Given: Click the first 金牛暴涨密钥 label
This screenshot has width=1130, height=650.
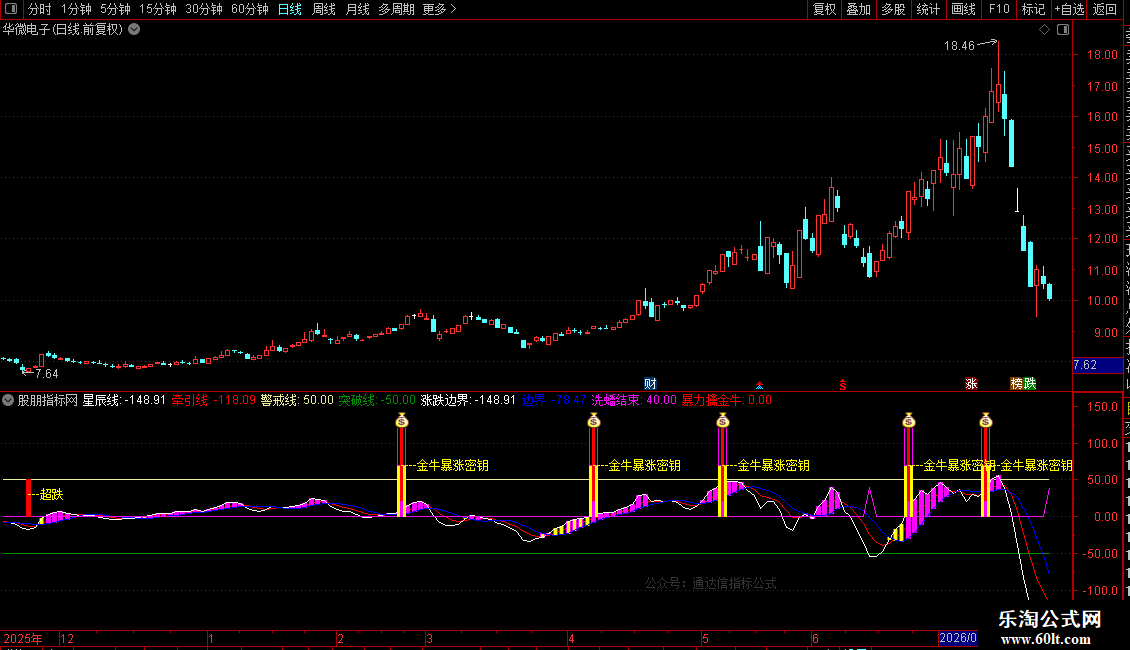Looking at the screenshot, I should pos(453,466).
